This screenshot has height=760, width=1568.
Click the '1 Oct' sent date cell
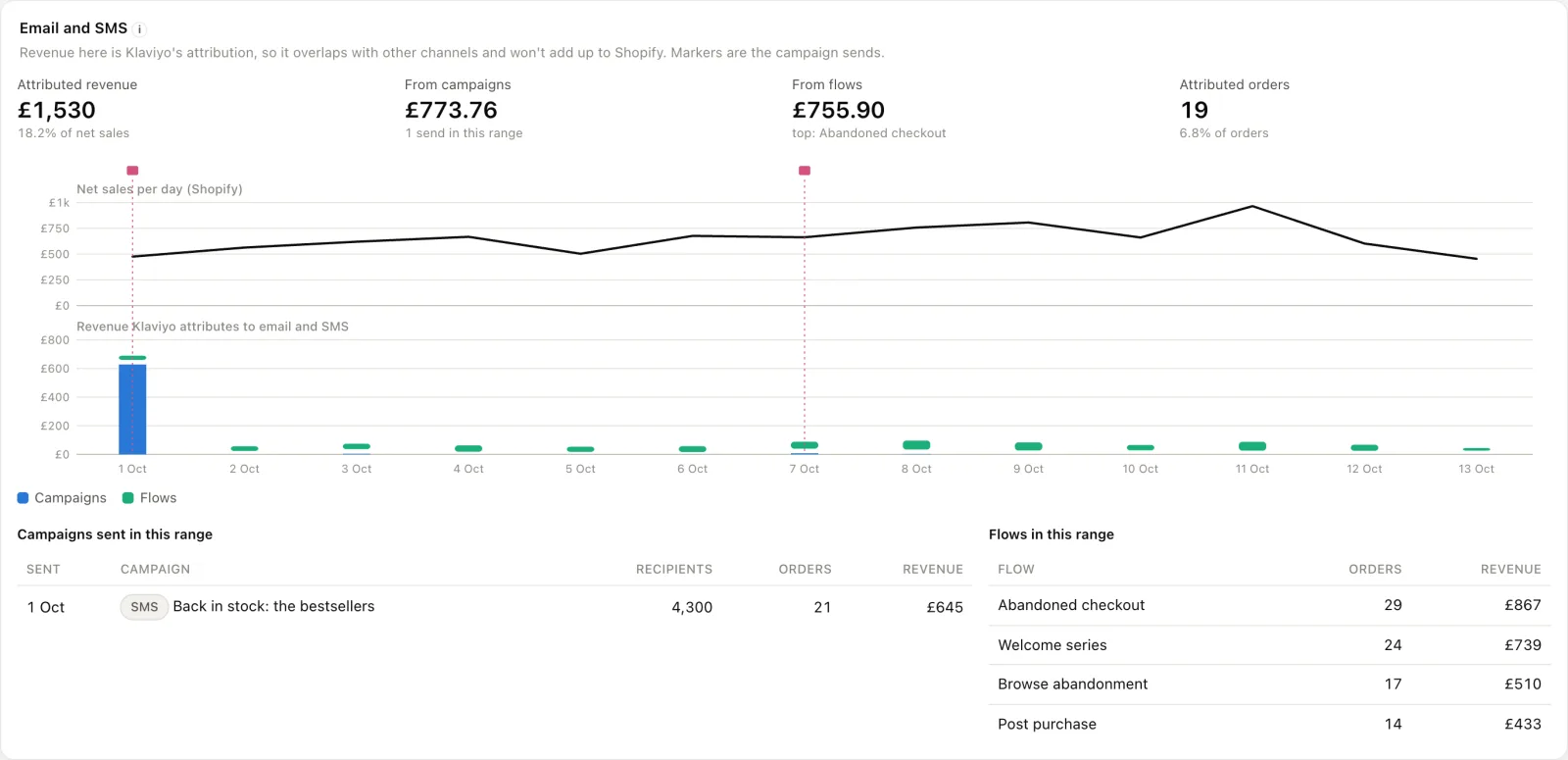[x=46, y=607]
